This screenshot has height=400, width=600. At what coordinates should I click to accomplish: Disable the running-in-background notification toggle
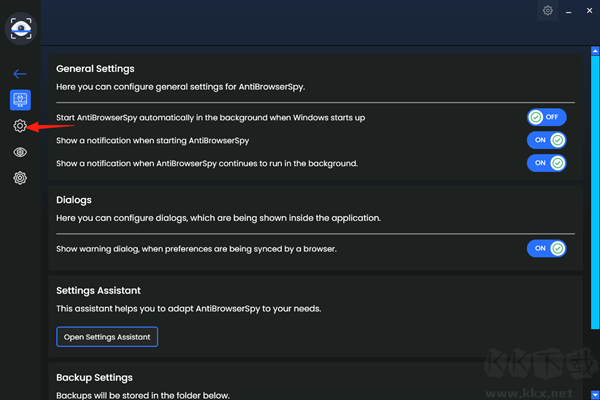pyautogui.click(x=547, y=162)
